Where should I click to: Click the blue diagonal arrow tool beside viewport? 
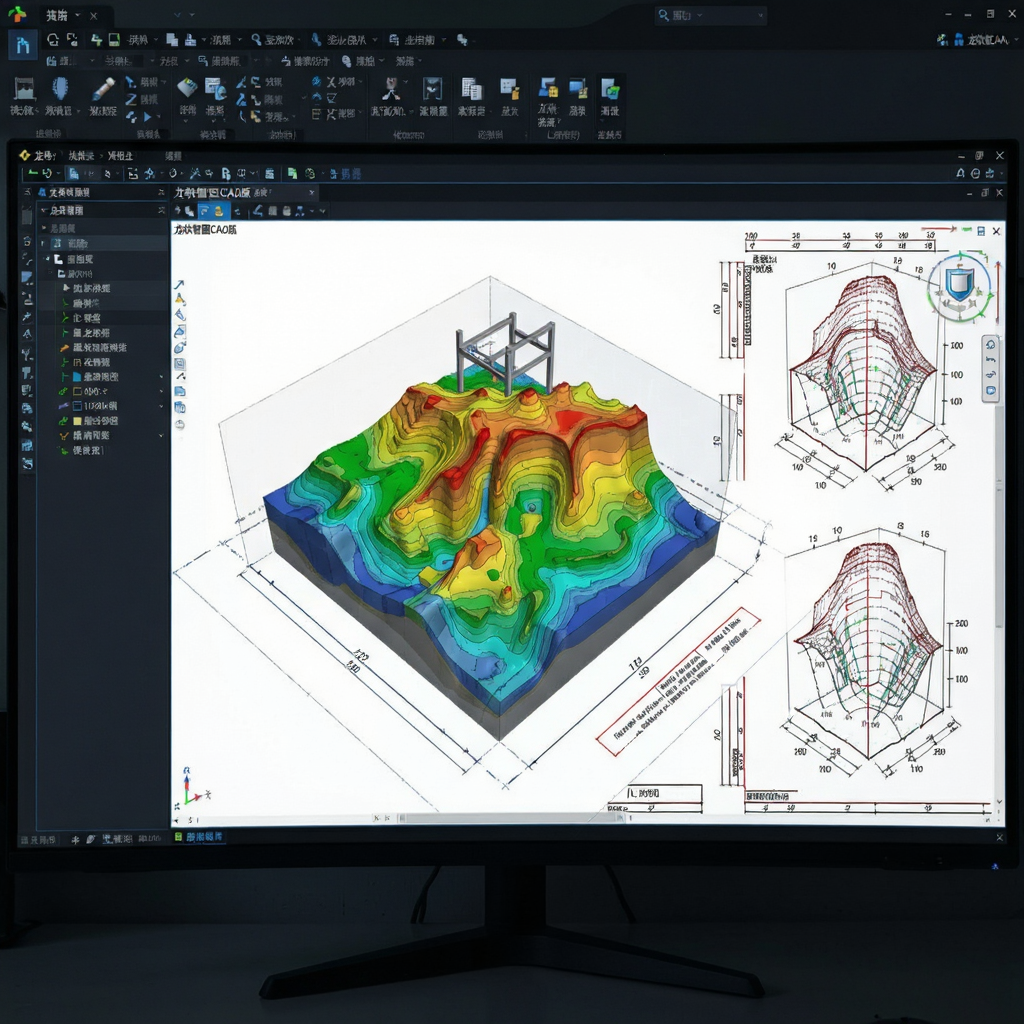tap(180, 284)
